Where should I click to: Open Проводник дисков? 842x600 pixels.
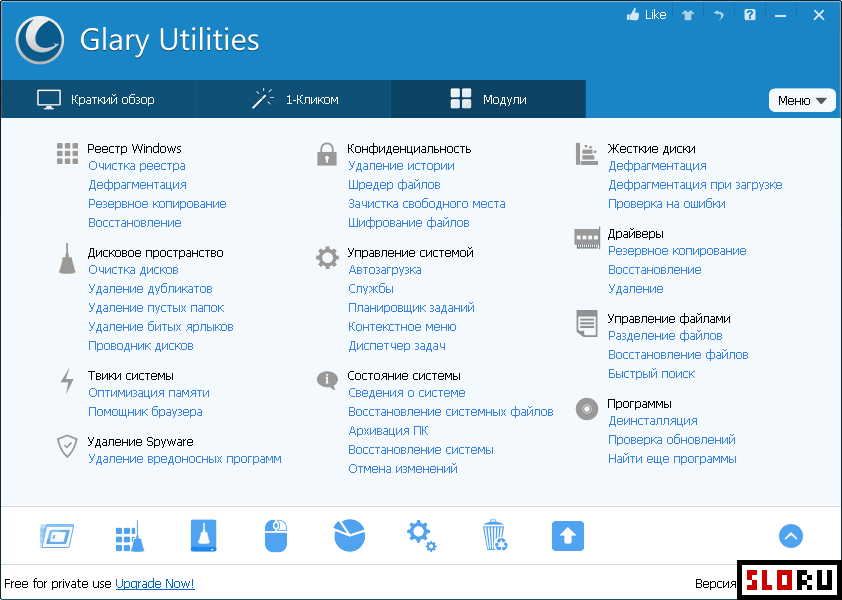141,346
